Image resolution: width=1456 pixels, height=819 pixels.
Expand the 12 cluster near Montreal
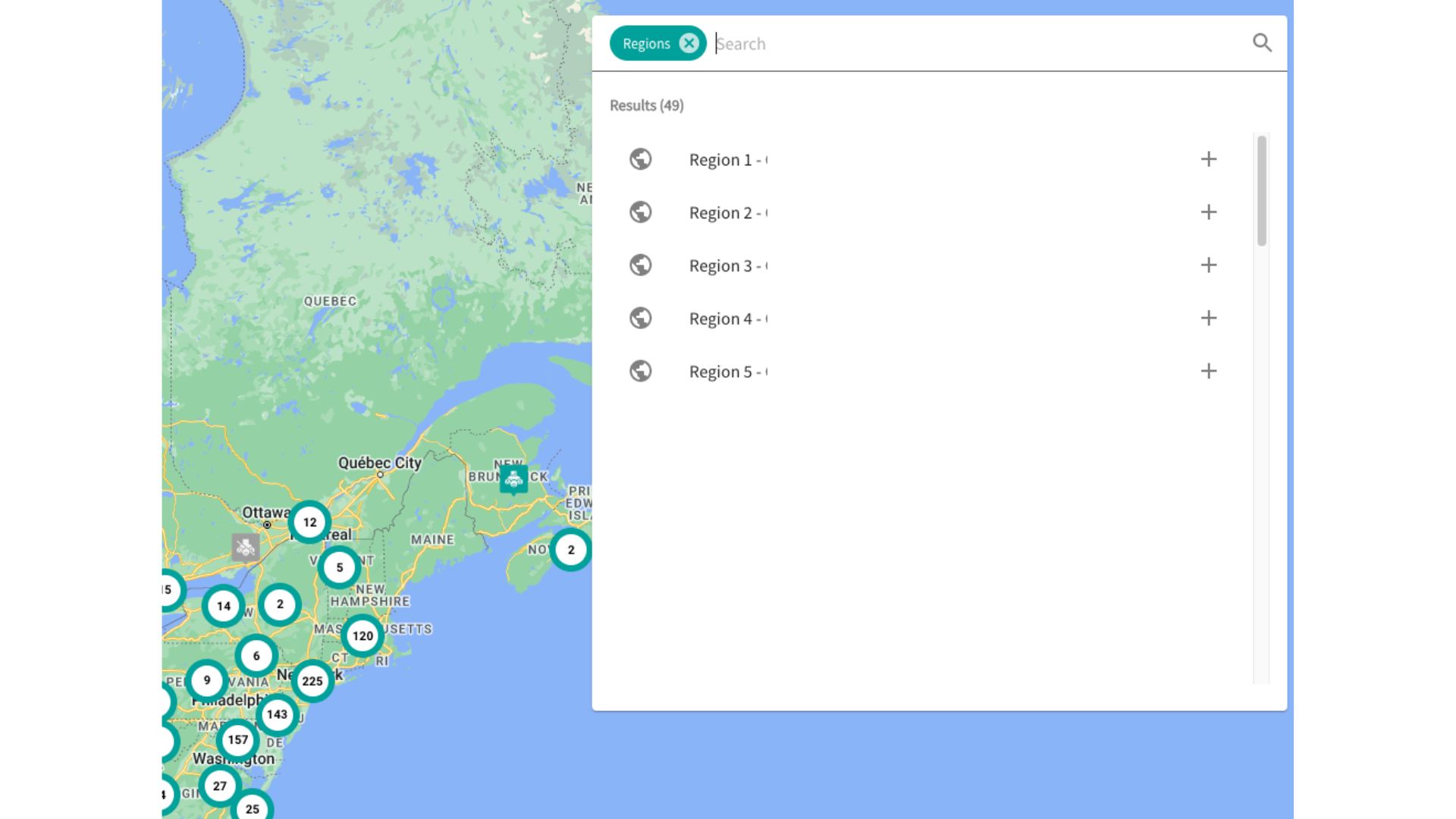point(309,522)
